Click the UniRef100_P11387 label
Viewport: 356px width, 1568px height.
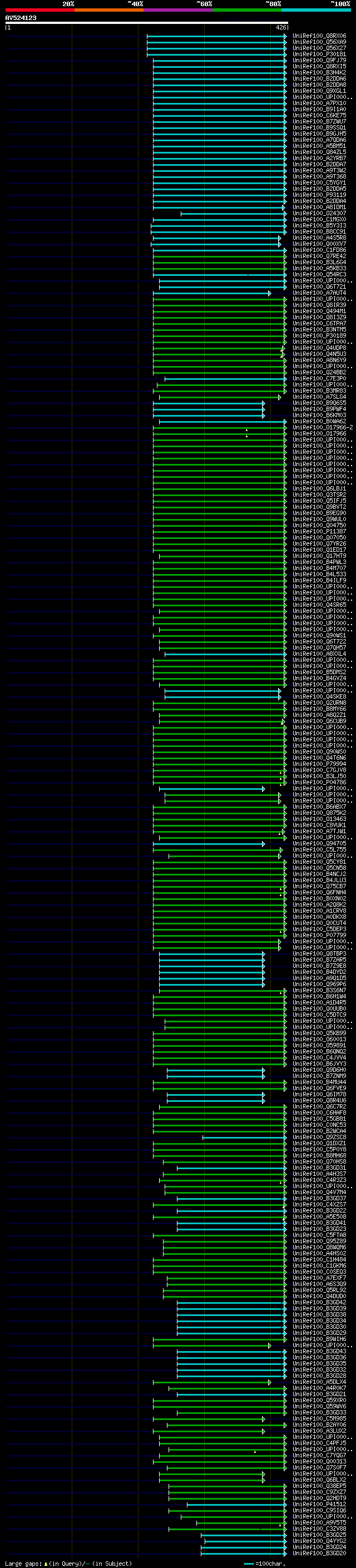[319, 531]
